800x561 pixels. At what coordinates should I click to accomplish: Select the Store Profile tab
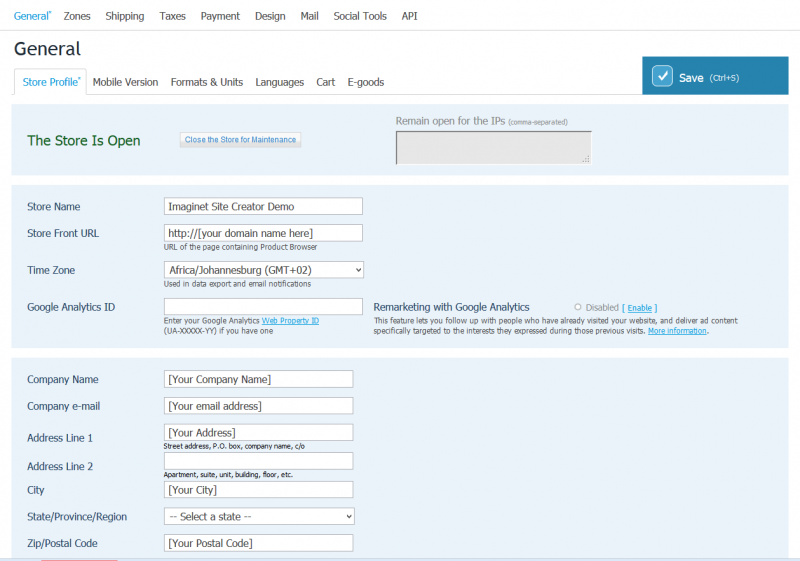click(51, 82)
